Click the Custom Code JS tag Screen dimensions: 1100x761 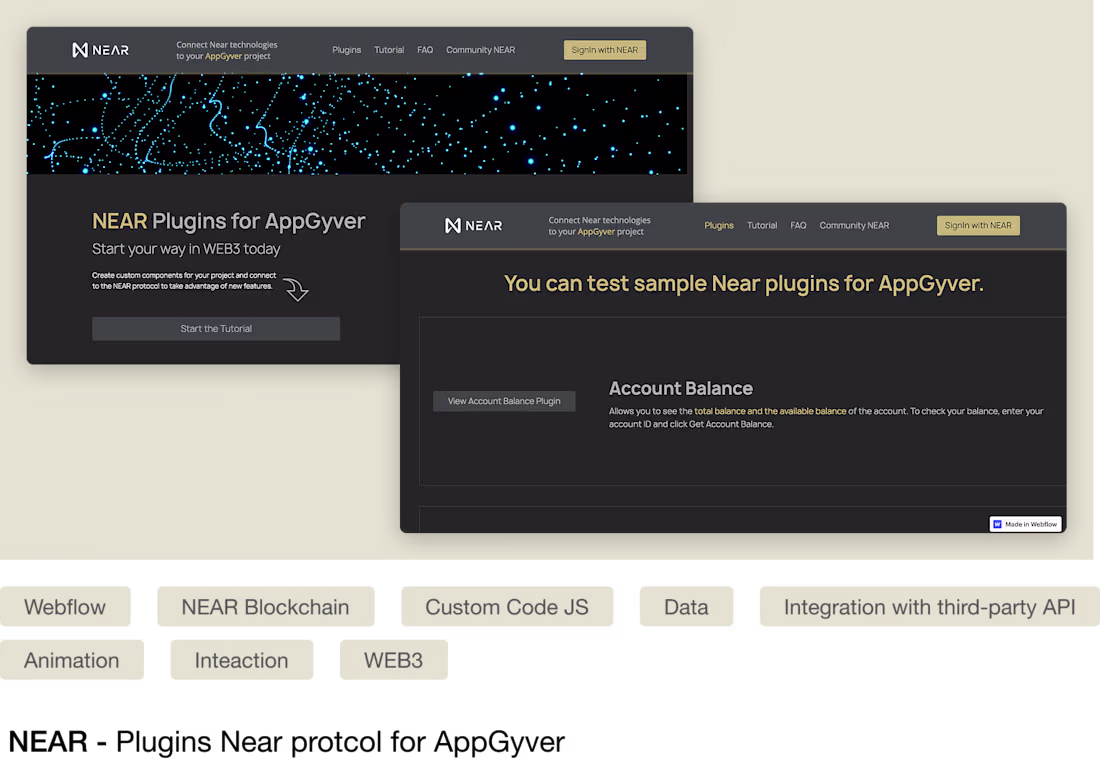(507, 607)
